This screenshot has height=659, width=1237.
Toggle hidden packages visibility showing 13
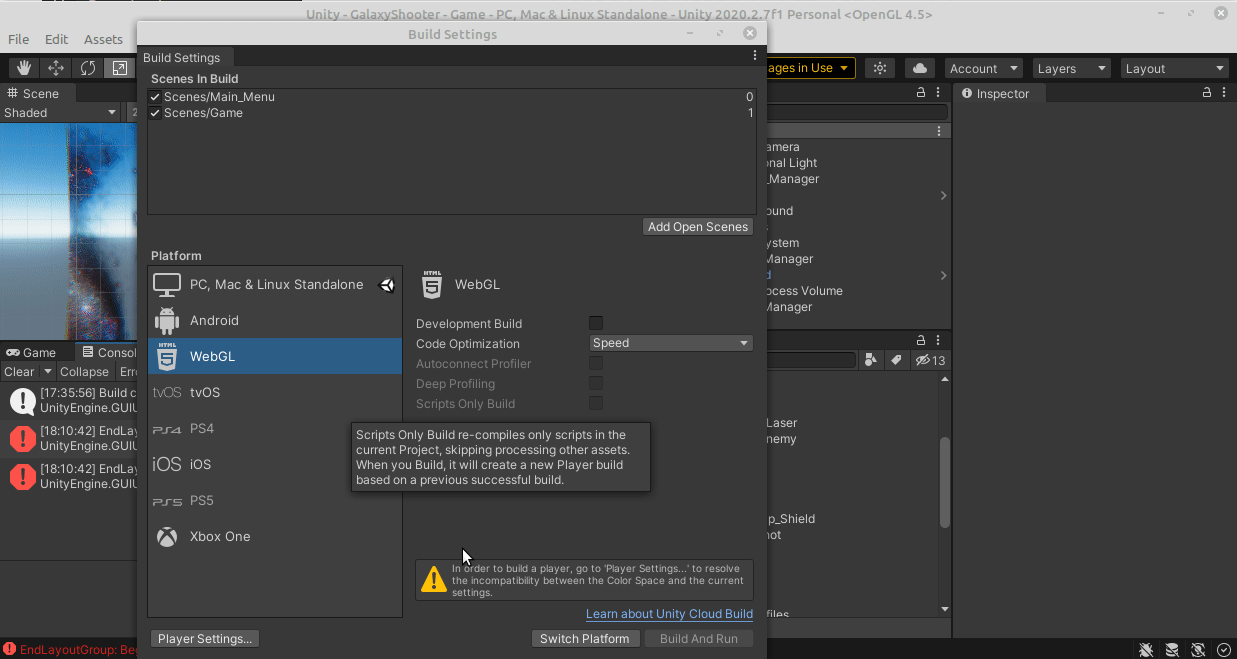coord(930,360)
